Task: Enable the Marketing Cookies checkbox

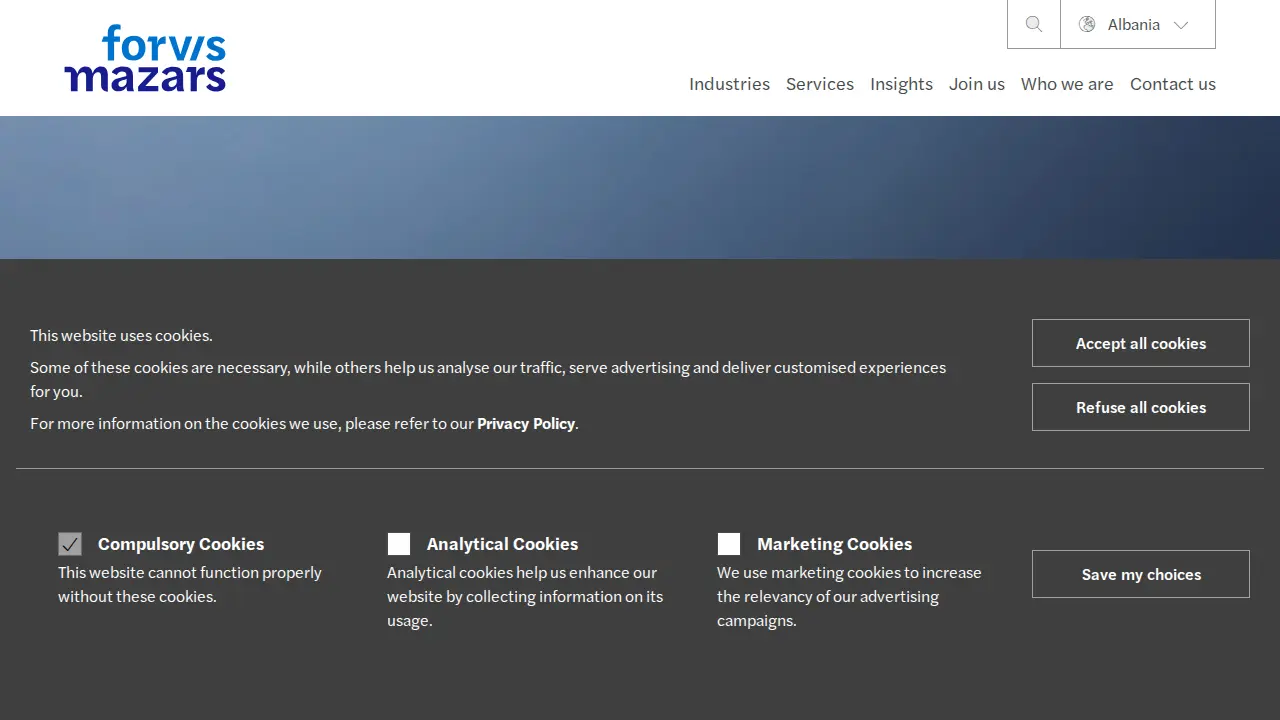Action: pos(729,544)
